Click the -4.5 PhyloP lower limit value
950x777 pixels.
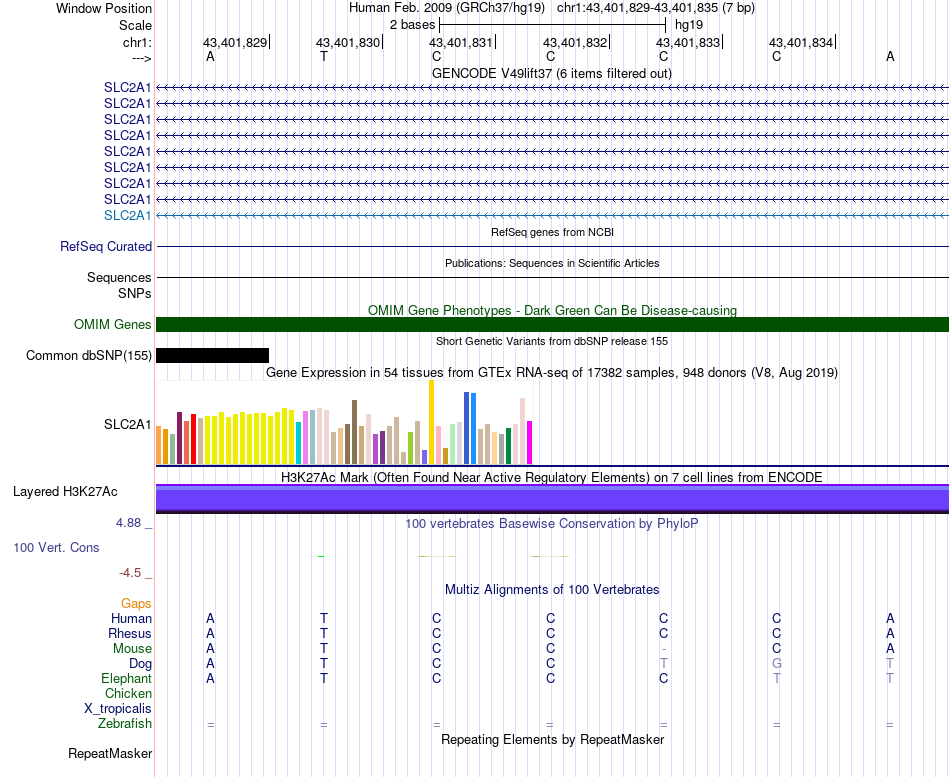tap(130, 573)
